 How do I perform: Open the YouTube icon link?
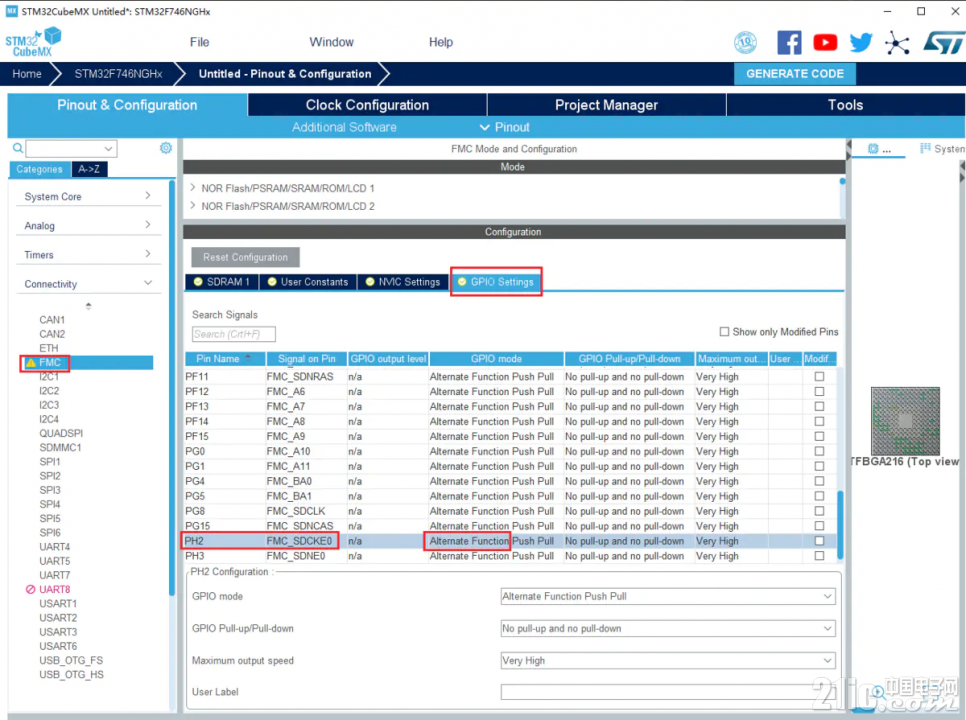click(x=825, y=42)
